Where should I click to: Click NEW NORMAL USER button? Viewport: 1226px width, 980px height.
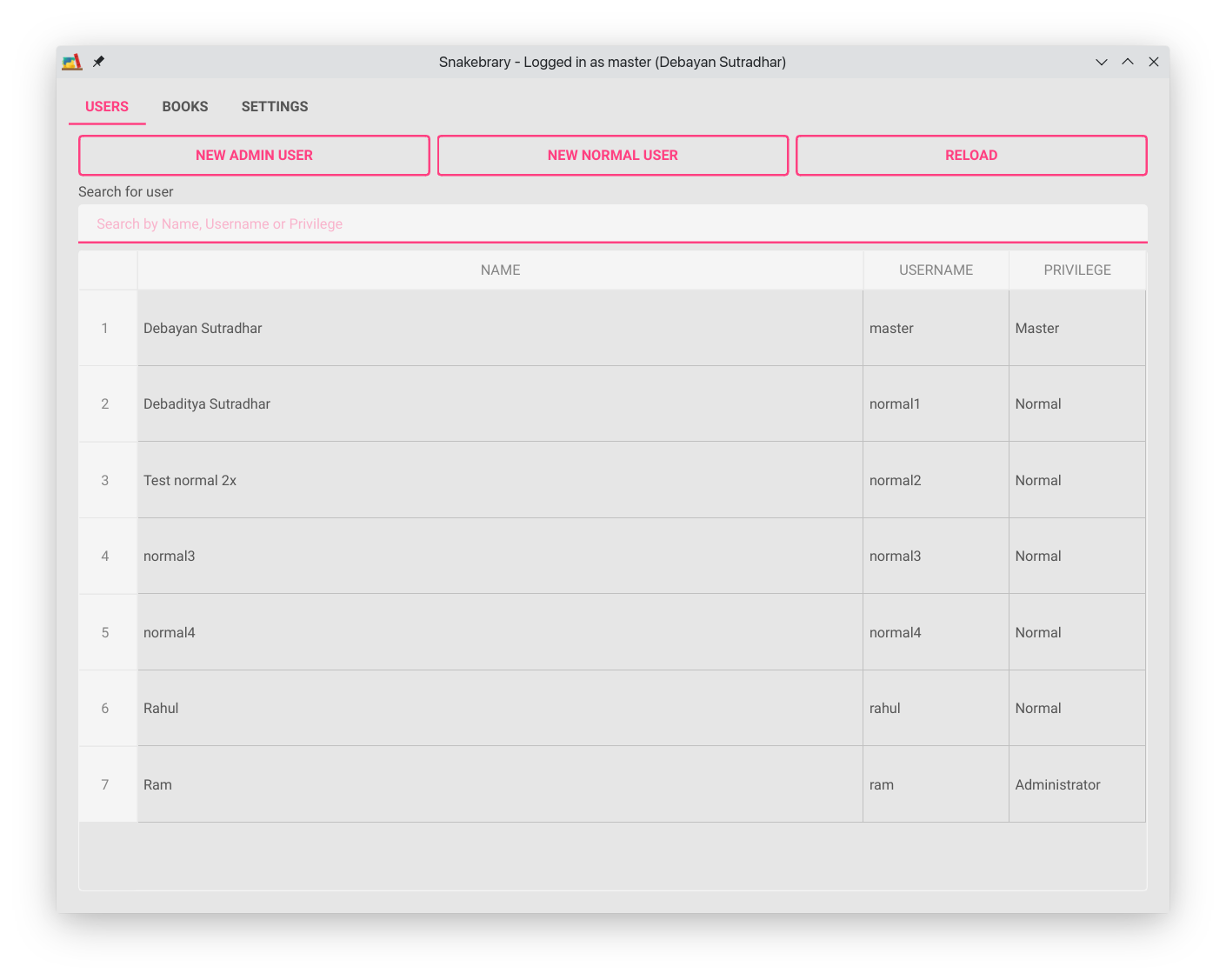point(613,155)
